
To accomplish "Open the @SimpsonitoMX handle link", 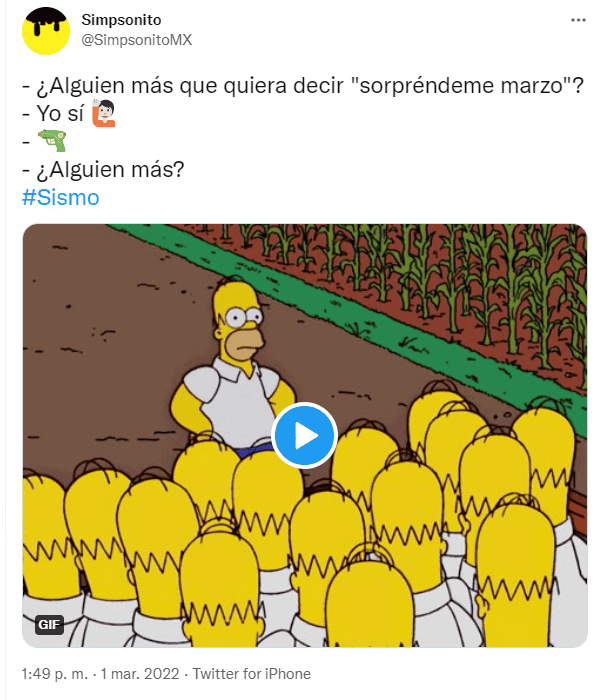I will [137, 40].
